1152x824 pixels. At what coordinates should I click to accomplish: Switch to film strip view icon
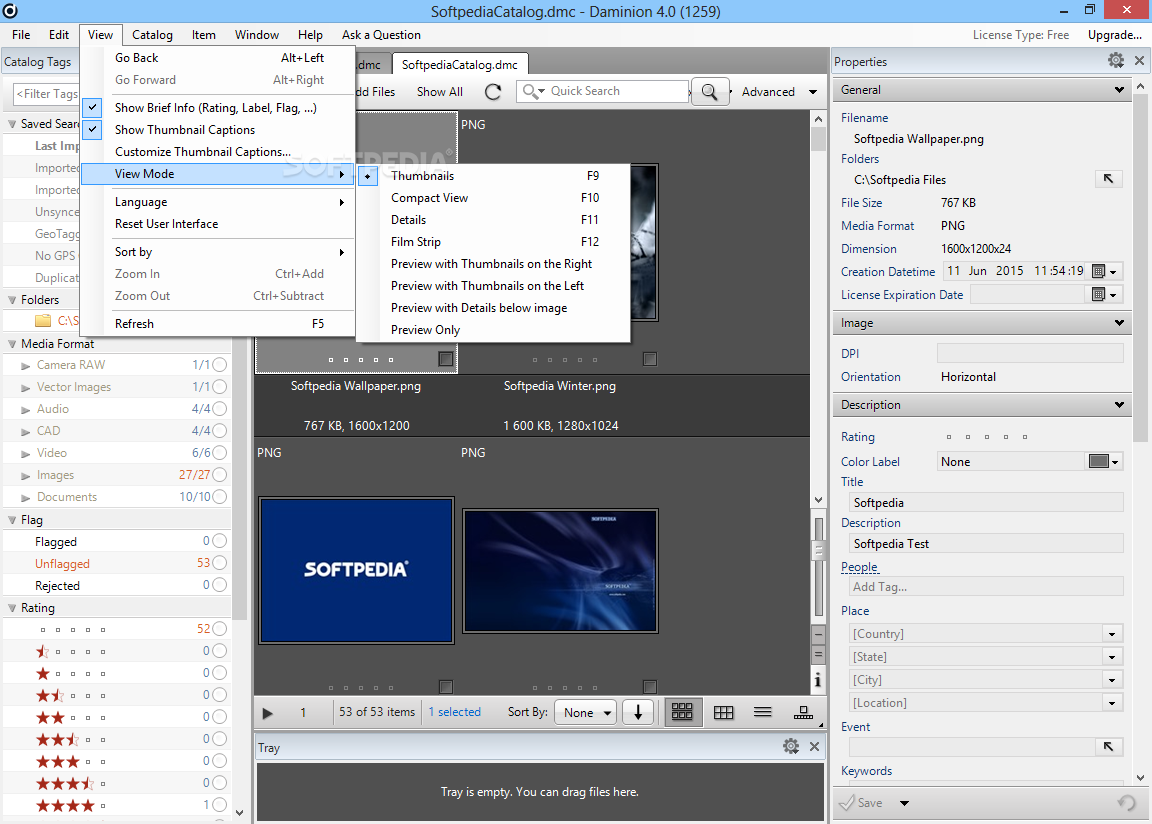pos(803,712)
